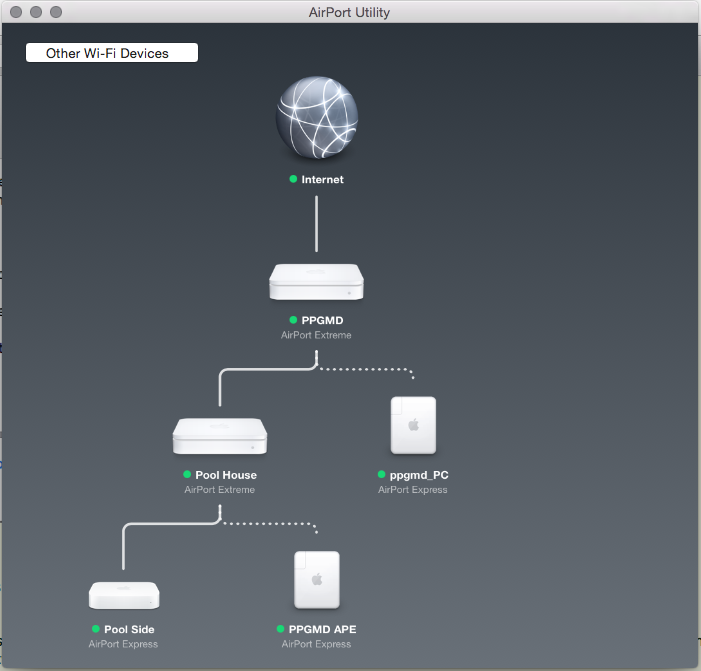The height and width of the screenshot is (671, 701).
Task: Click the PPGMD device name label
Action: tap(322, 320)
